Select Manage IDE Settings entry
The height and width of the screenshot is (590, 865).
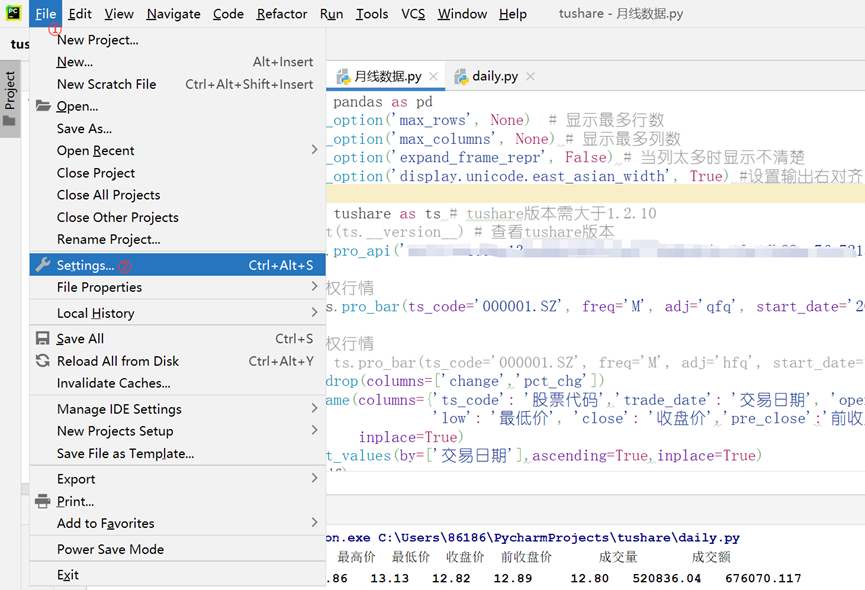[x=177, y=409]
